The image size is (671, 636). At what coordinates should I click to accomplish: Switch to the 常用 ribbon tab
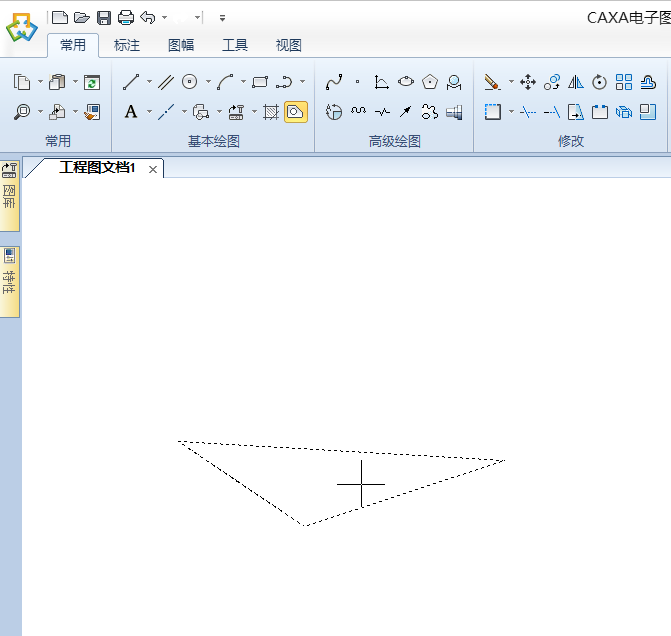click(73, 45)
